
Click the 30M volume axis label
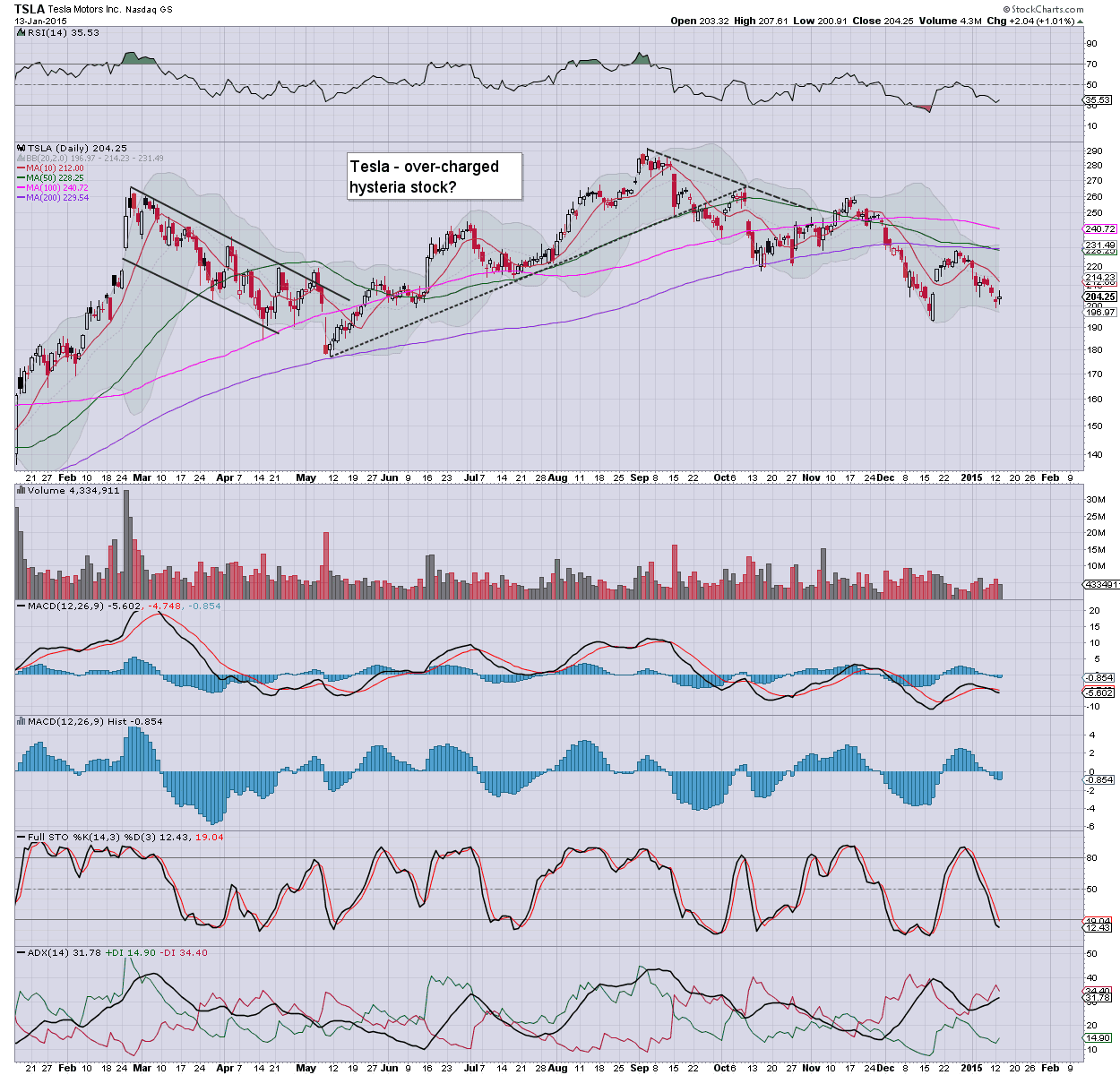point(1094,500)
